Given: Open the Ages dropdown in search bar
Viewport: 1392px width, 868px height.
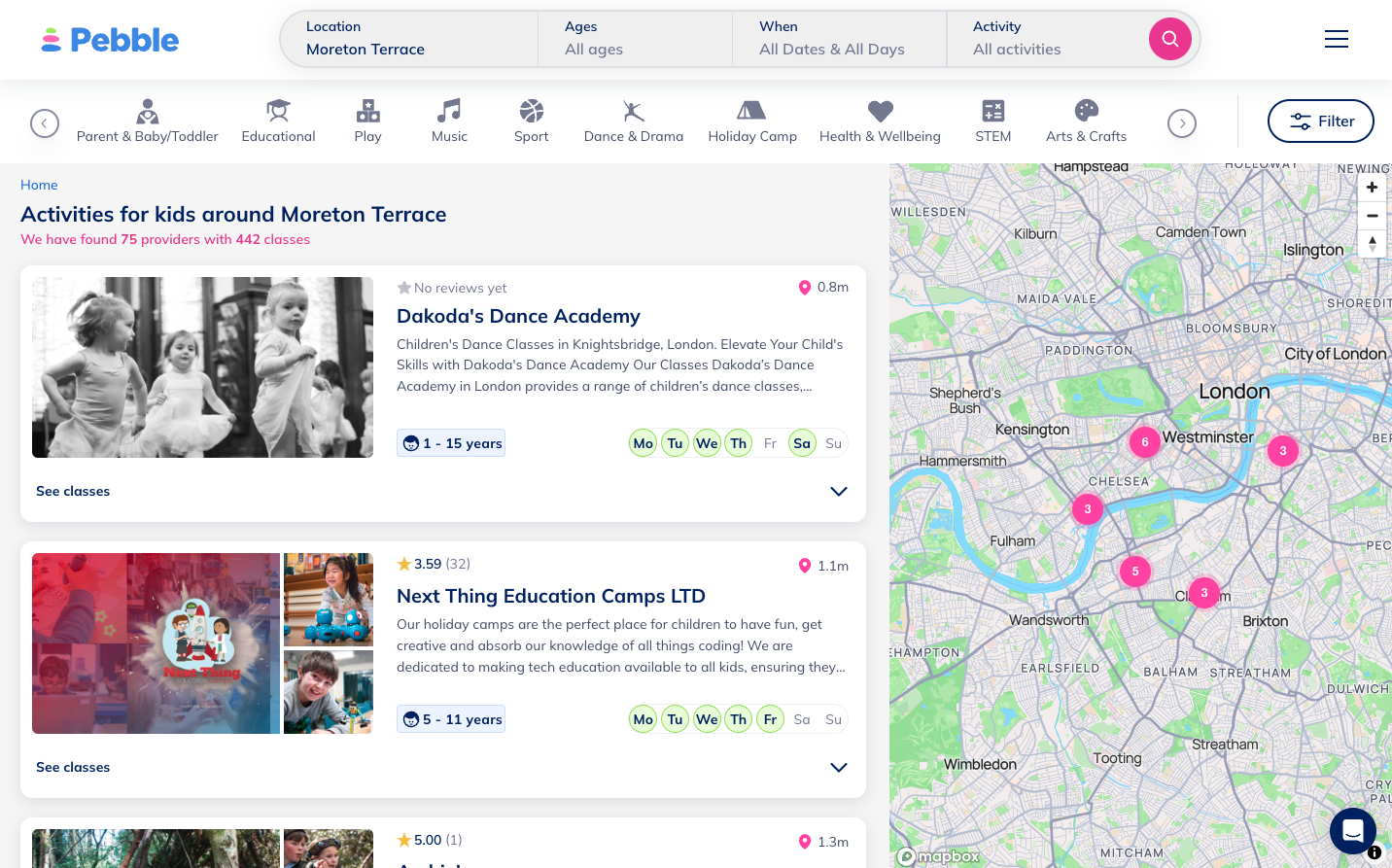Looking at the screenshot, I should coord(635,39).
